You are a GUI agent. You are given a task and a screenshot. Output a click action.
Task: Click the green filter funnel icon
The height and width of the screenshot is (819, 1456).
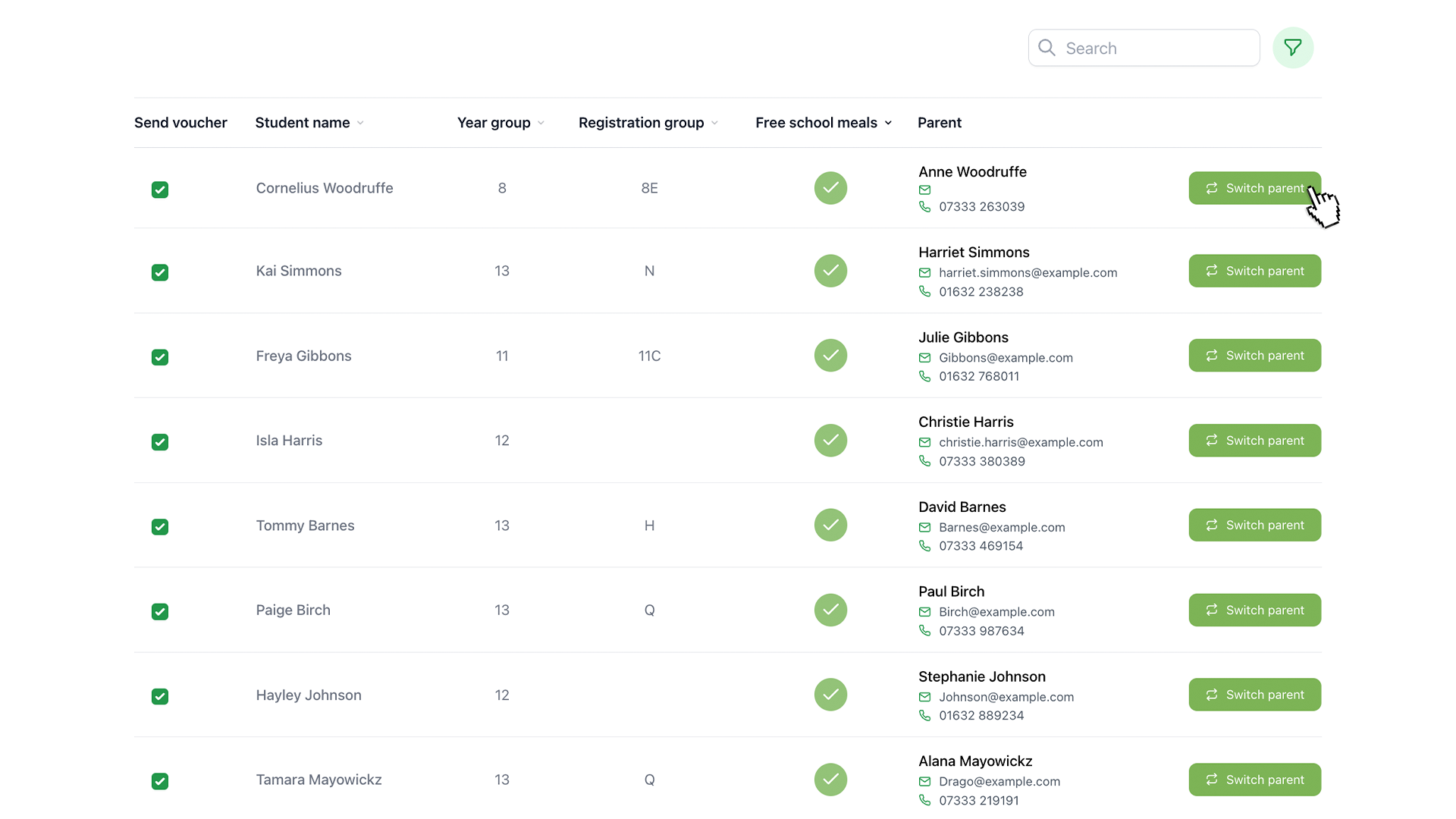coord(1292,48)
